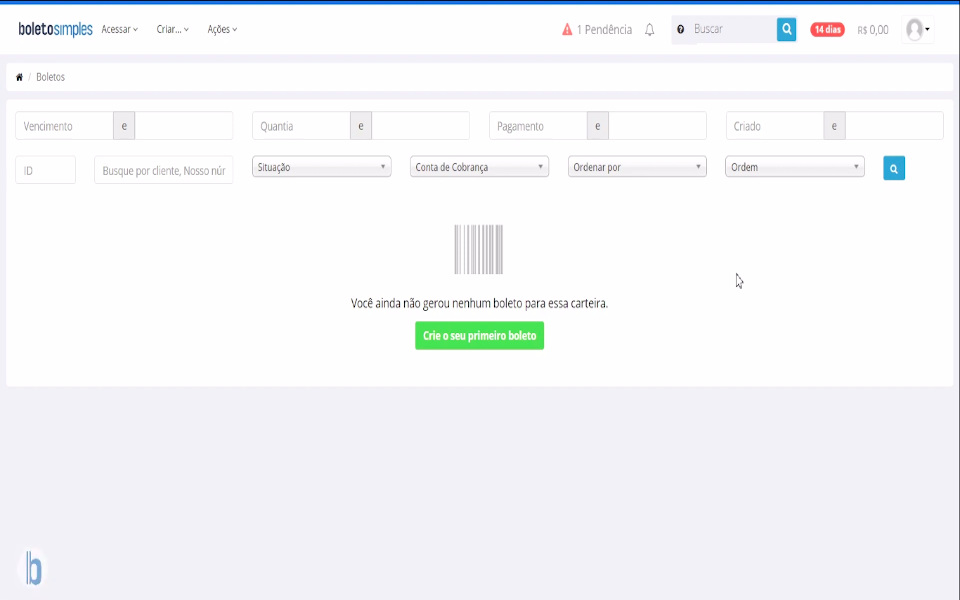Open the notifications bell icon
960x600 pixels.
coord(649,29)
